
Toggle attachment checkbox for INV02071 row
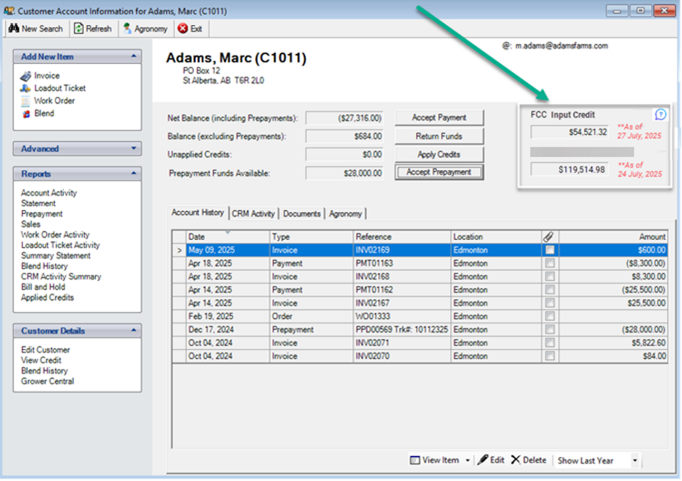click(x=550, y=343)
